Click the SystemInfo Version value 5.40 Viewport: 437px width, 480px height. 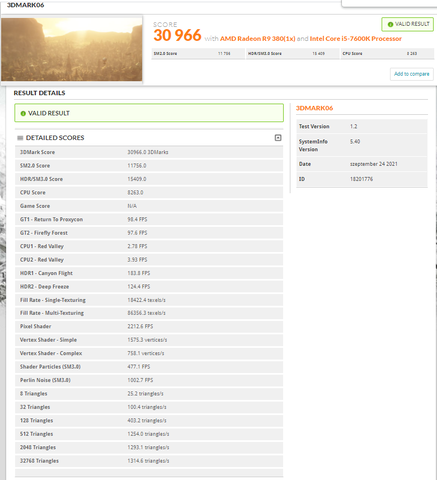click(x=355, y=142)
